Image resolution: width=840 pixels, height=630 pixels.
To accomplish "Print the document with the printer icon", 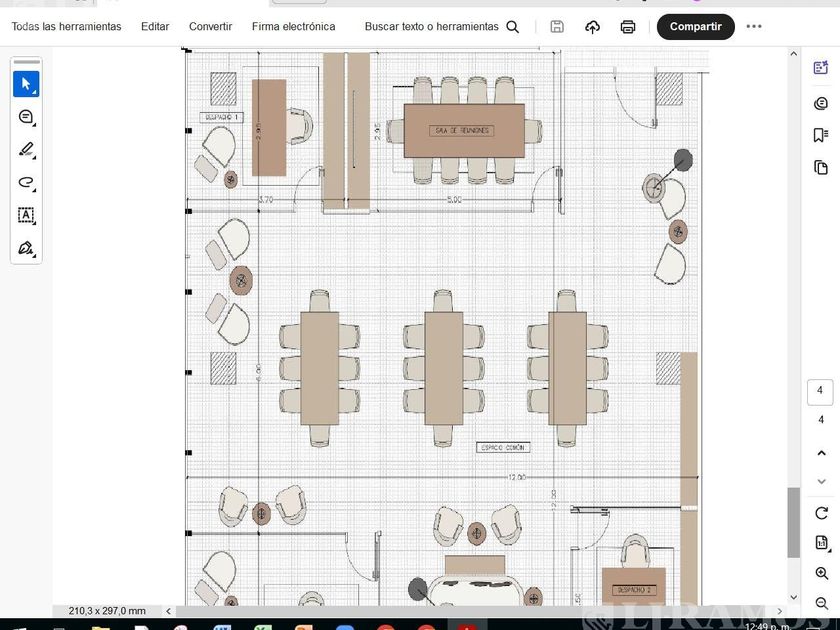I will (x=627, y=27).
